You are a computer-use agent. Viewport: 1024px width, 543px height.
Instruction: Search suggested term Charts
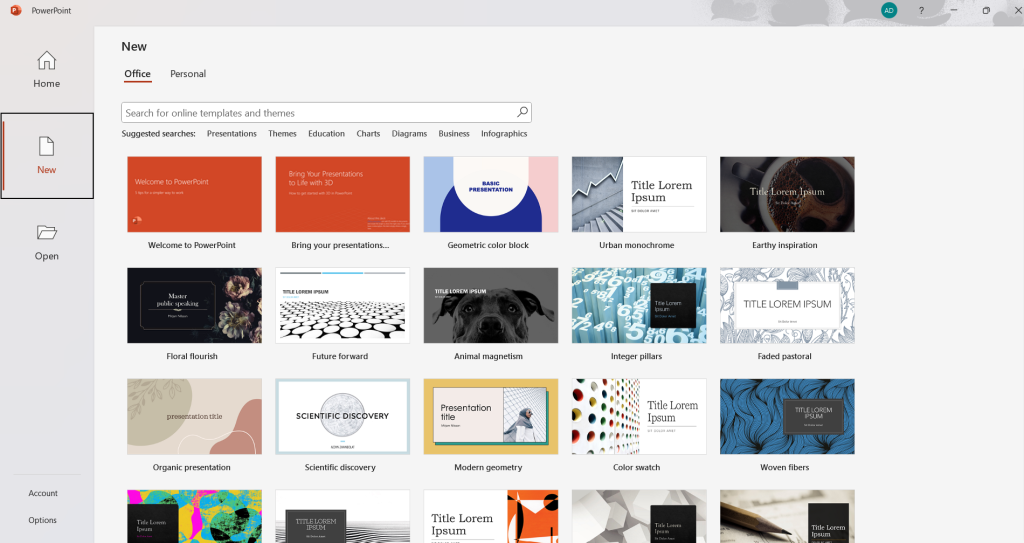click(x=368, y=133)
